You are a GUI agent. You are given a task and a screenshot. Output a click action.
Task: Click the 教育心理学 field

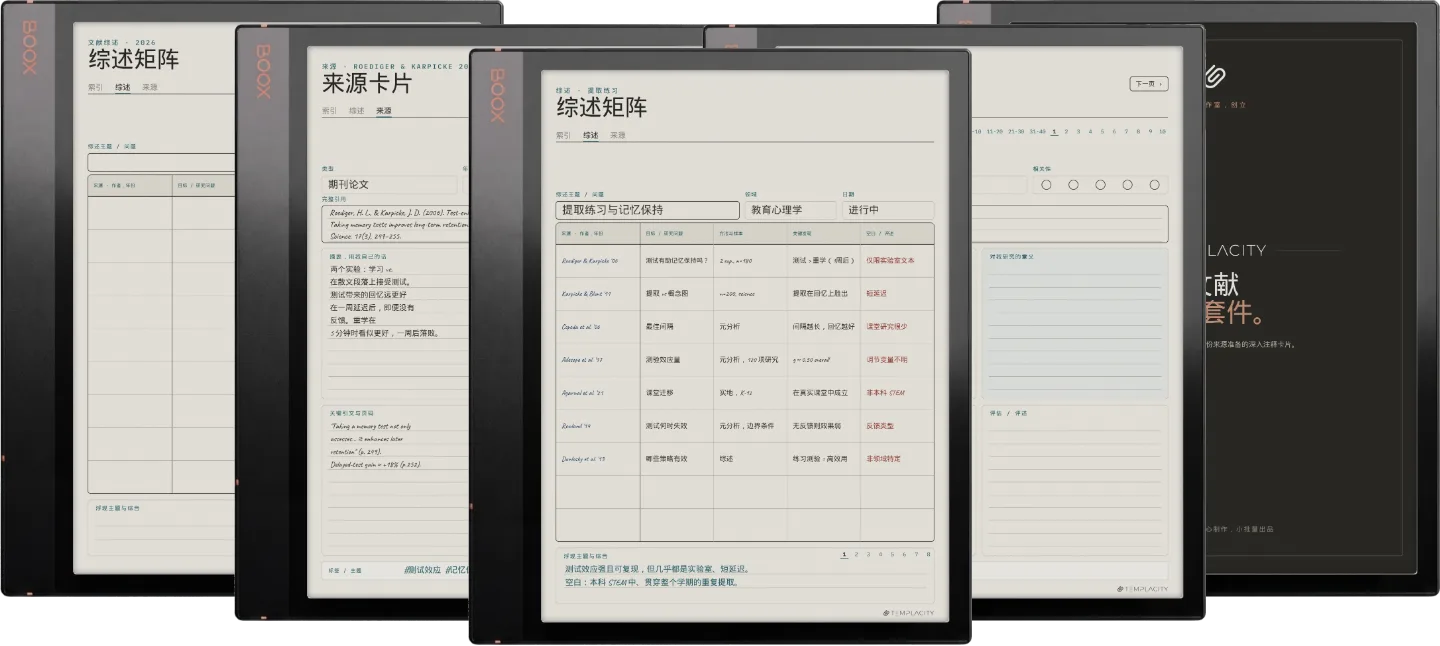[790, 210]
